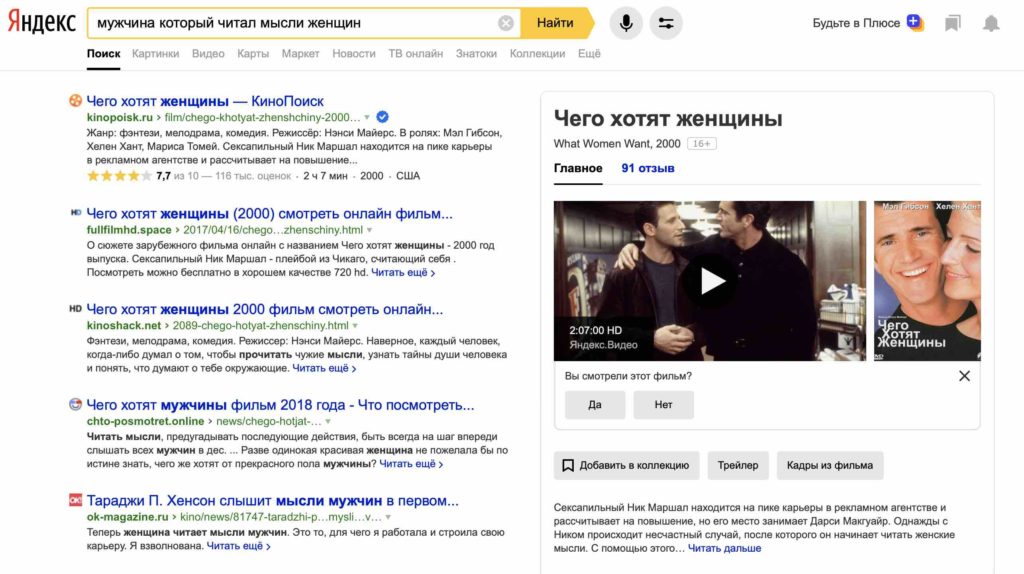This screenshot has height=574, width=1024.
Task: Click KinoPoisk favicon beside first result
Action: (x=76, y=101)
